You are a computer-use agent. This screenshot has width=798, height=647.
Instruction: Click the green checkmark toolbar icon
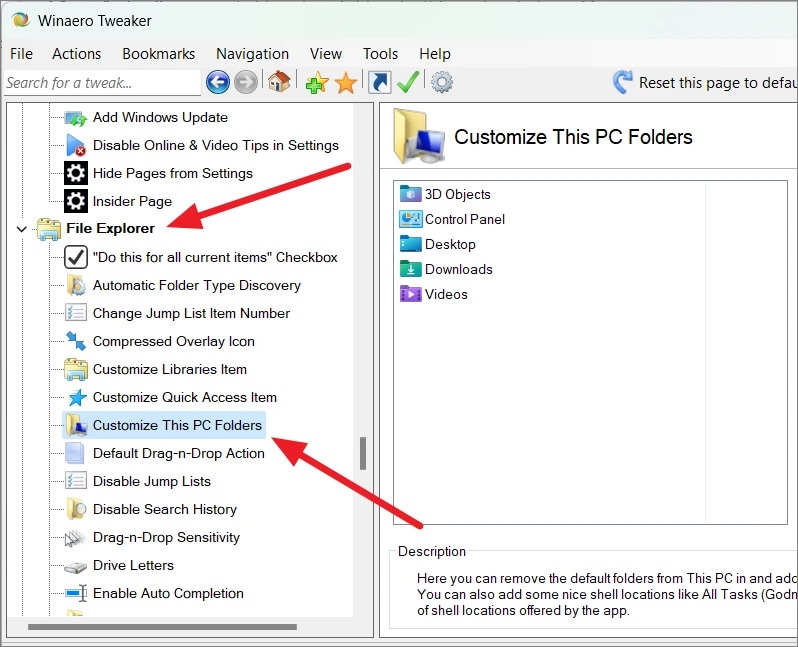tap(408, 82)
